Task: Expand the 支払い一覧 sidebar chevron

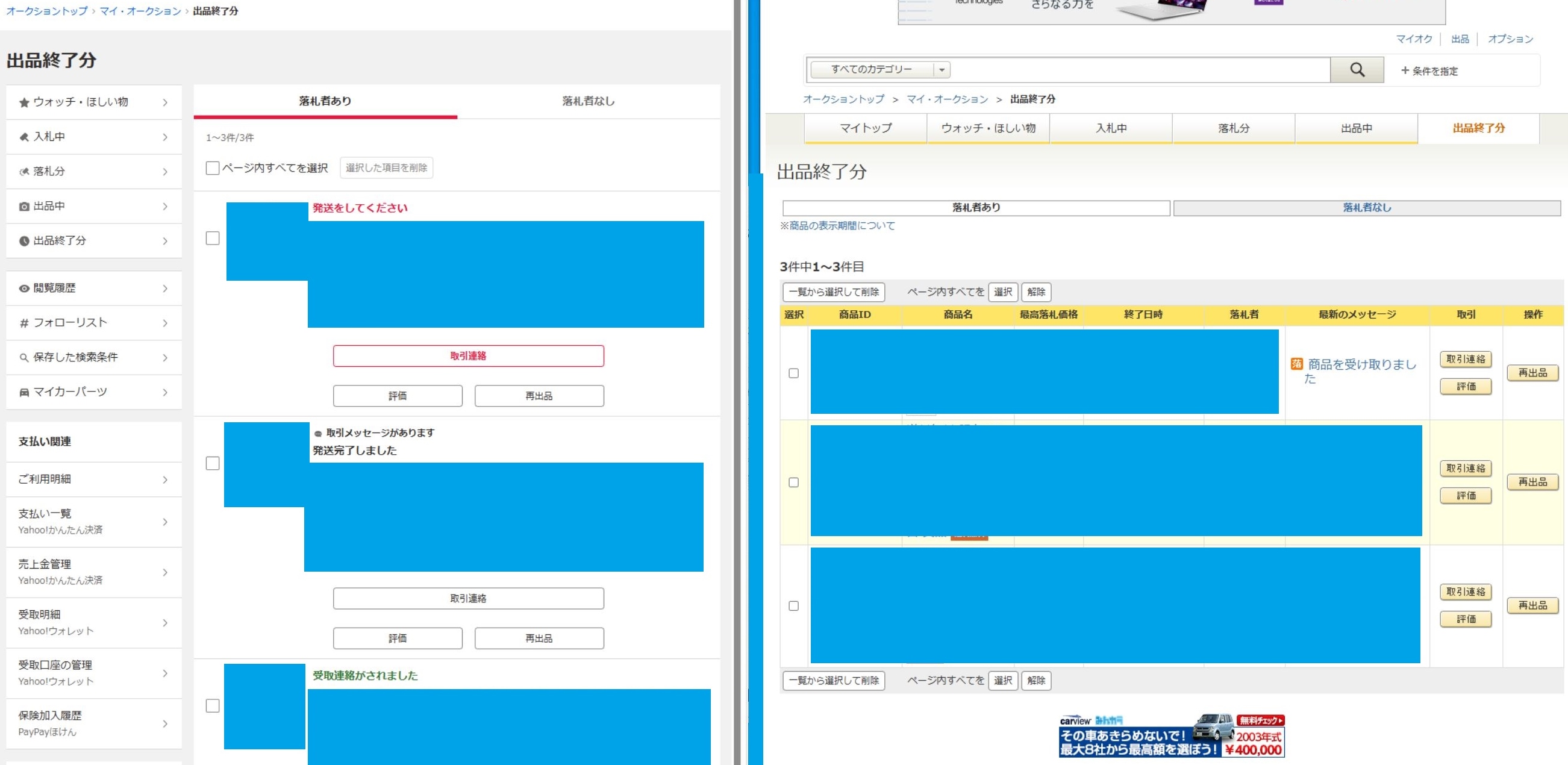Action: point(165,522)
